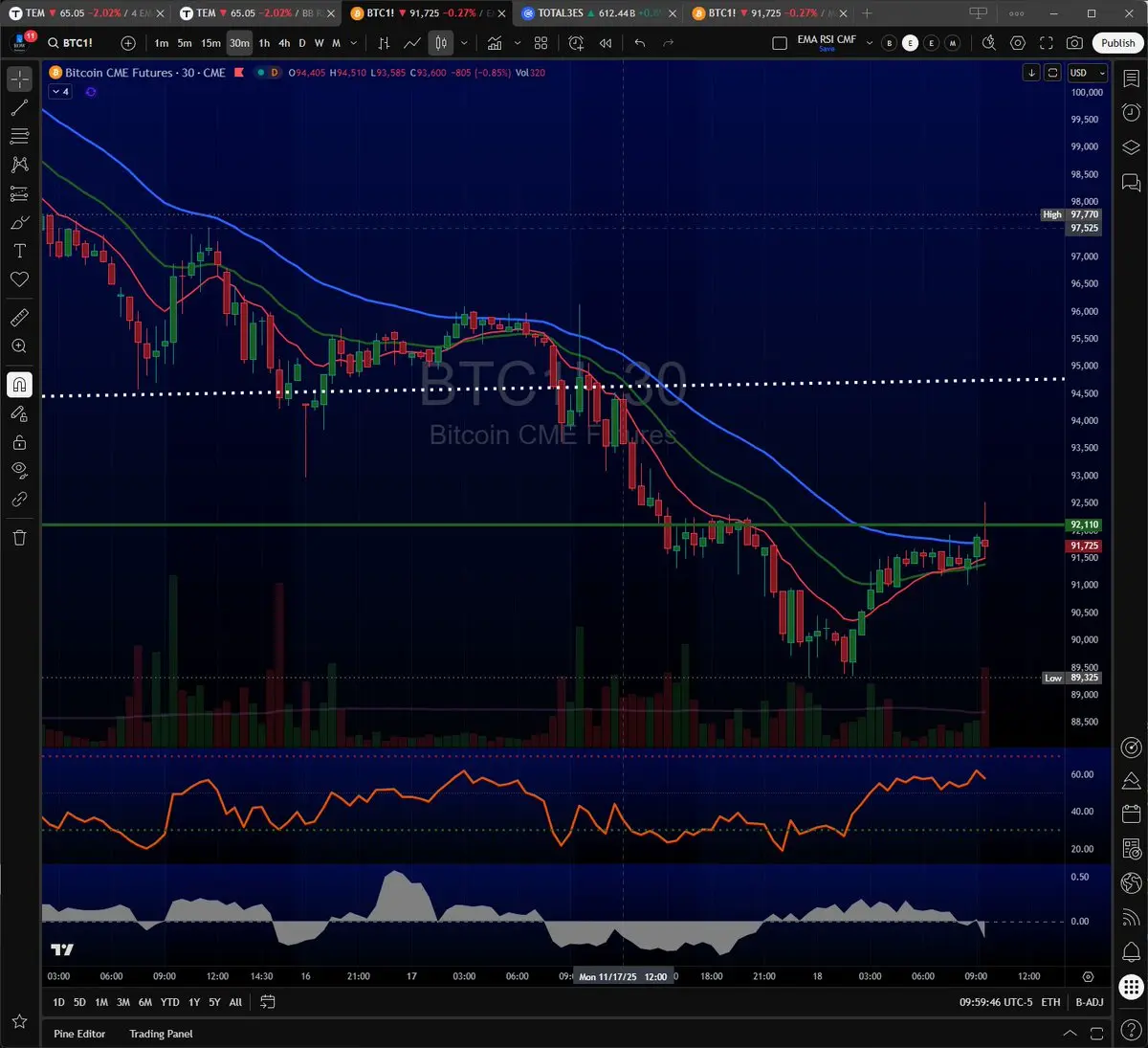Select the 4h timeframe
This screenshot has width=1148, height=1048.
click(x=284, y=43)
